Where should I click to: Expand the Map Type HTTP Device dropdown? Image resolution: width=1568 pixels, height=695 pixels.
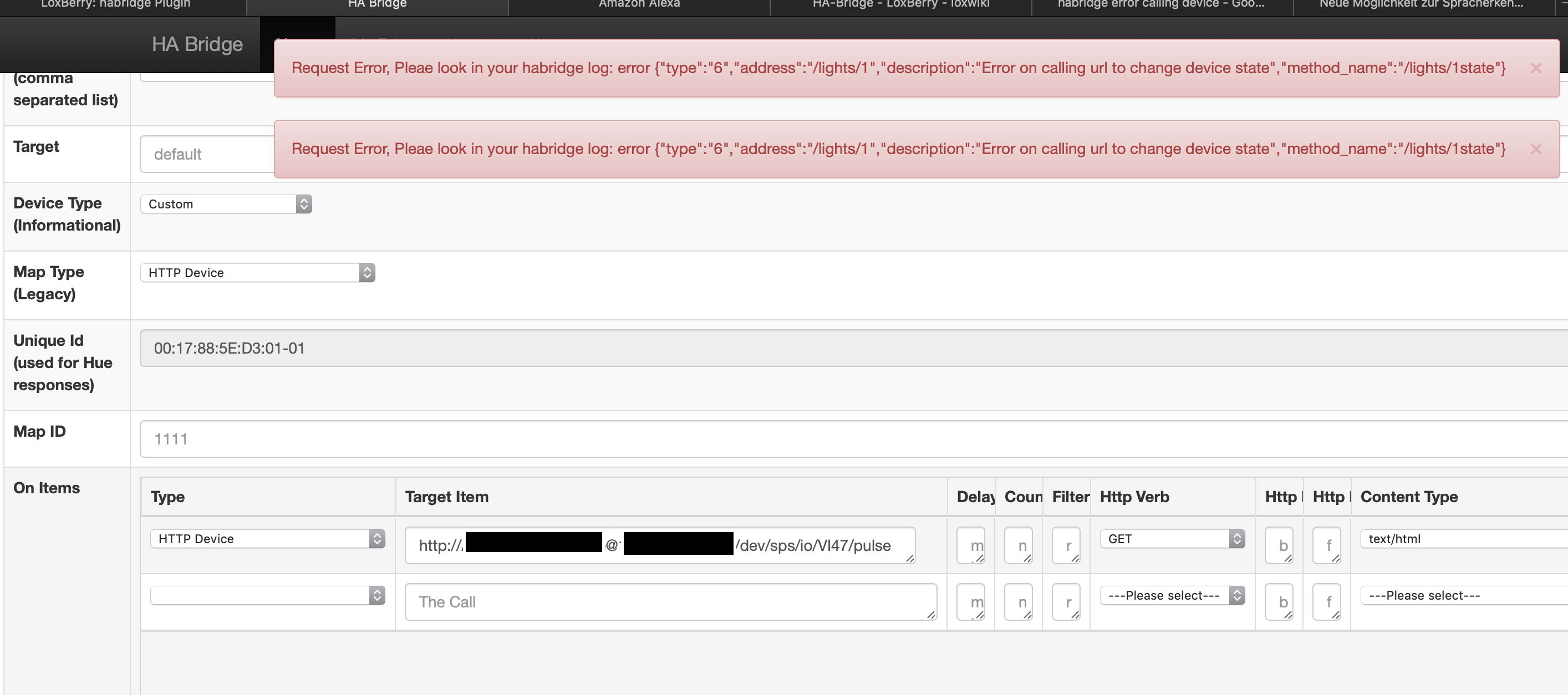(257, 273)
